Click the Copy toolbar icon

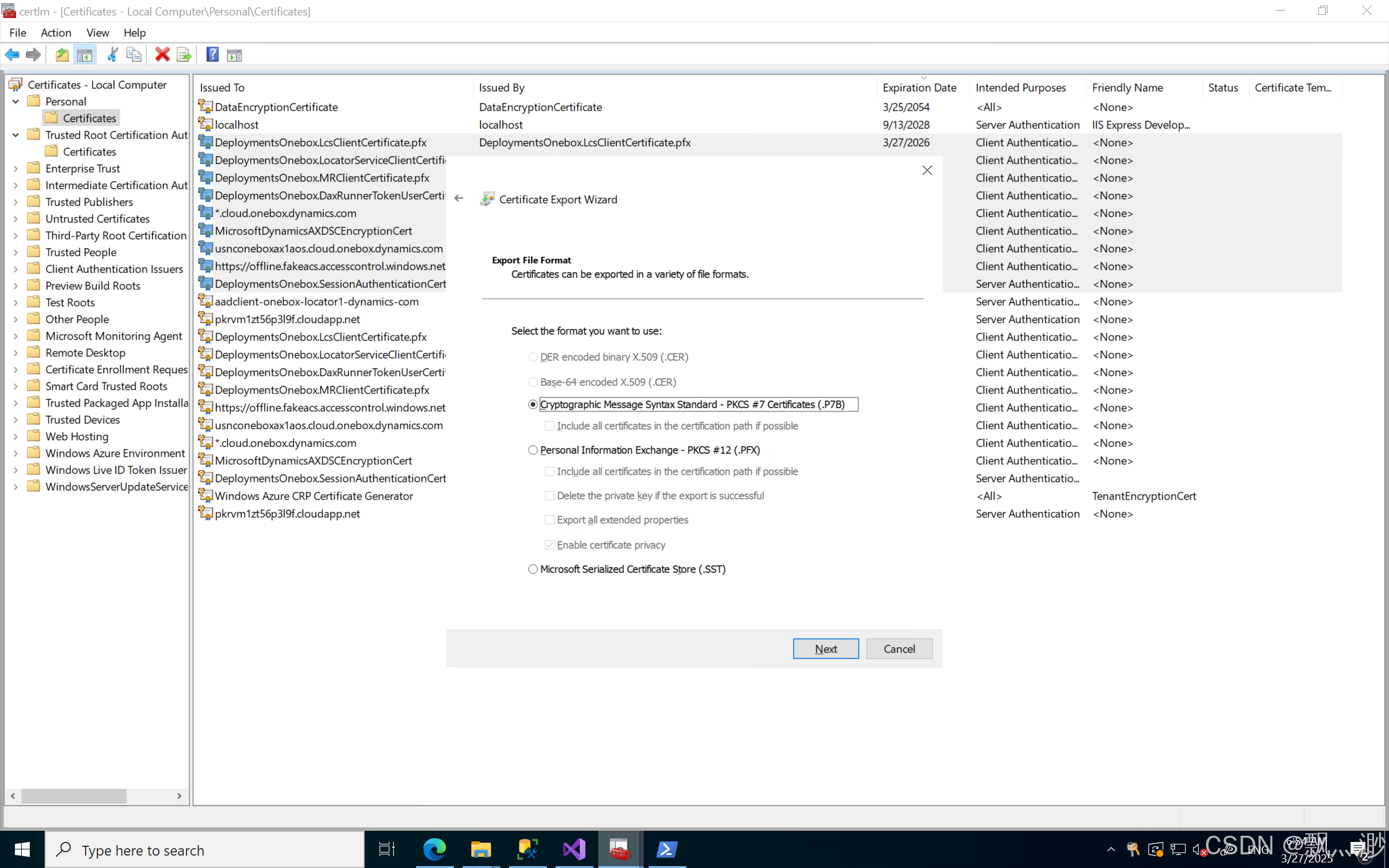[x=133, y=55]
